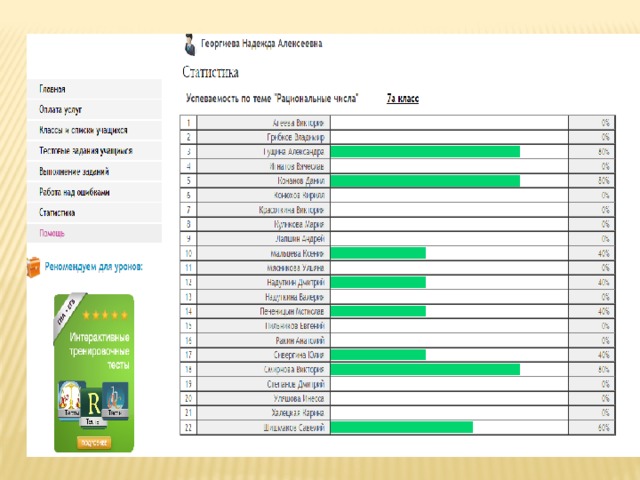Select Ракин Анатолий in row 16
Screen dimensions: 640x480
coord(264,340)
